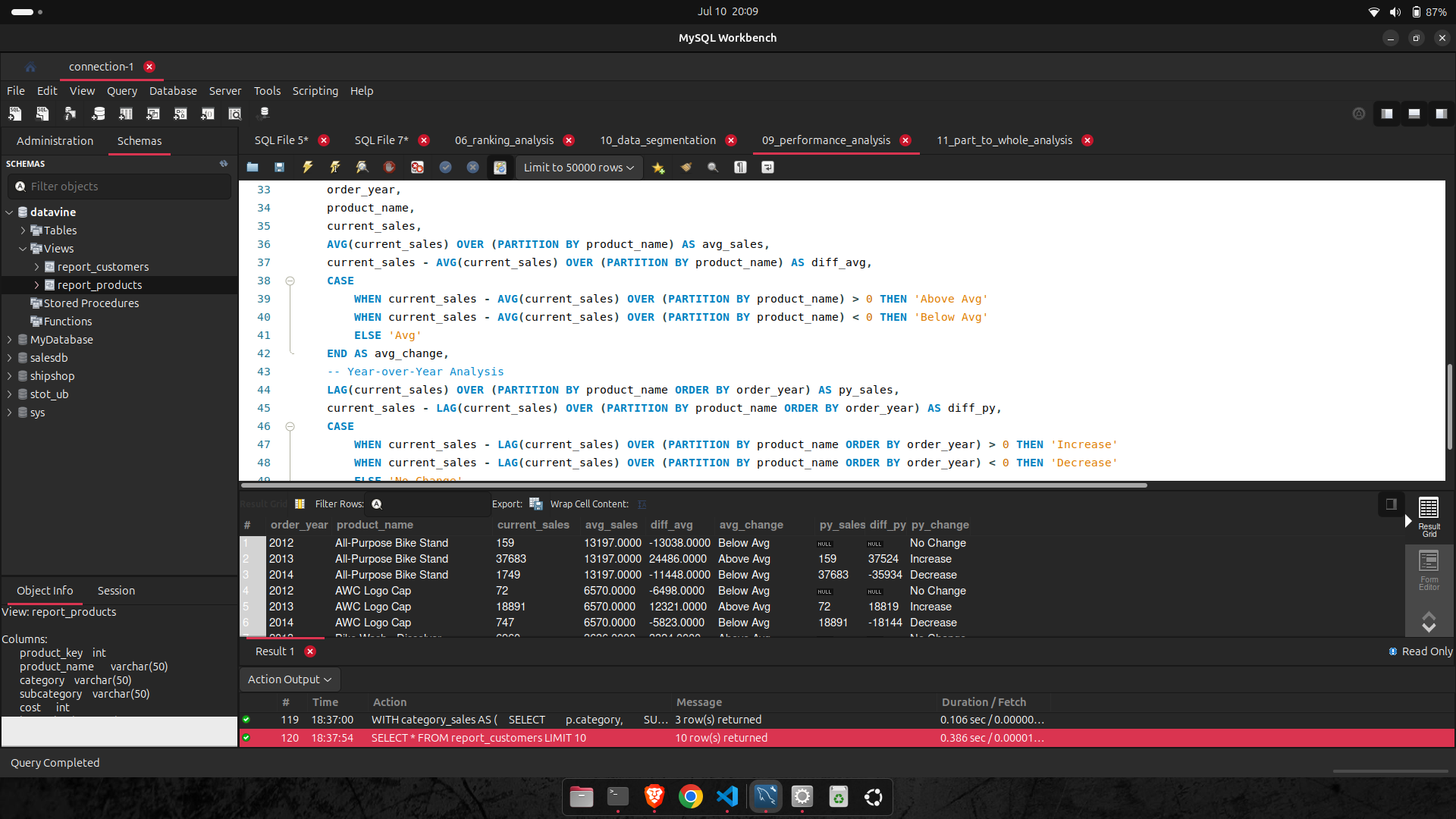
Task: Search table data toolbar icon
Action: (x=235, y=114)
